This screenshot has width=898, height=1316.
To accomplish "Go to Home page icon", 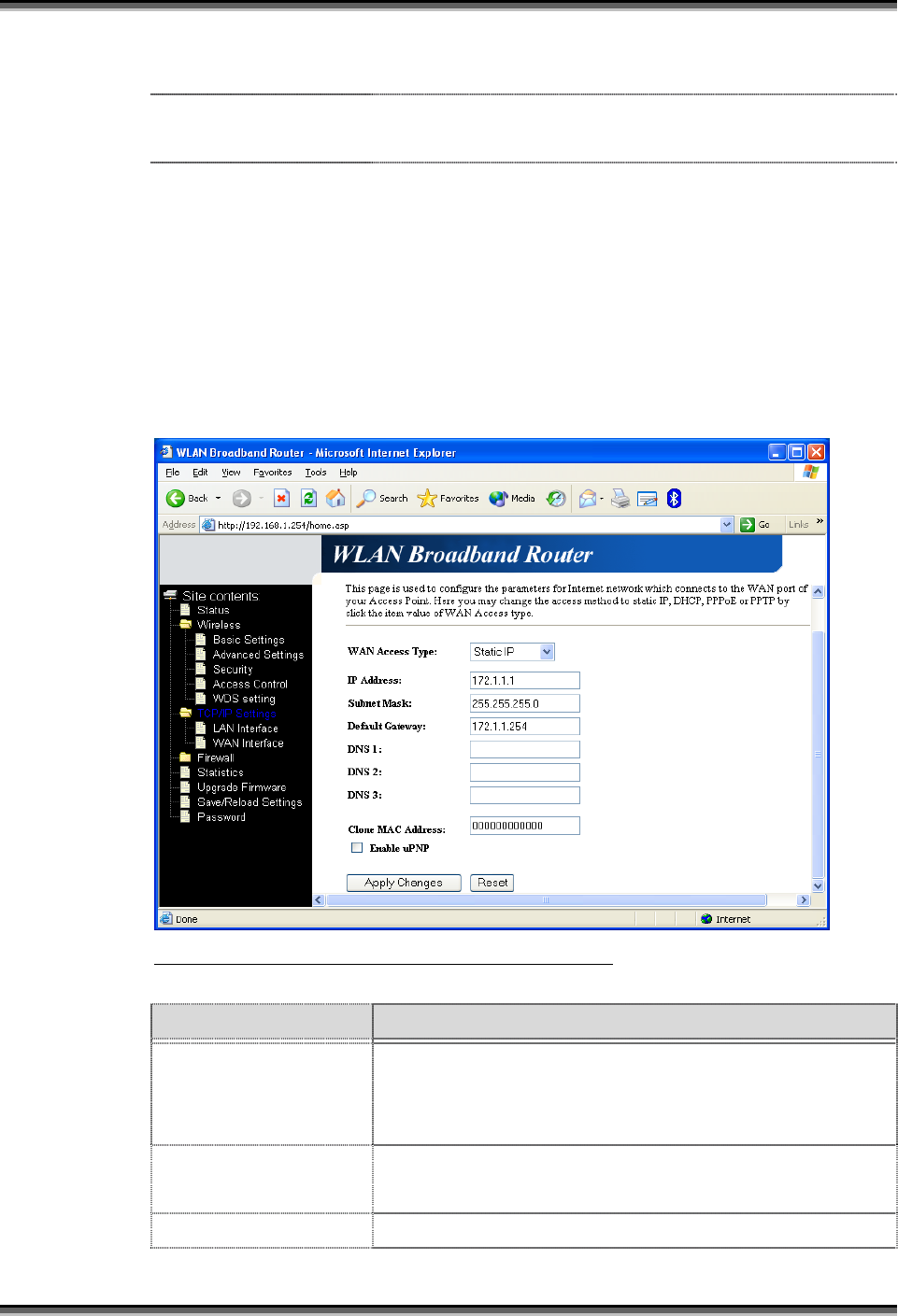I will (x=335, y=499).
